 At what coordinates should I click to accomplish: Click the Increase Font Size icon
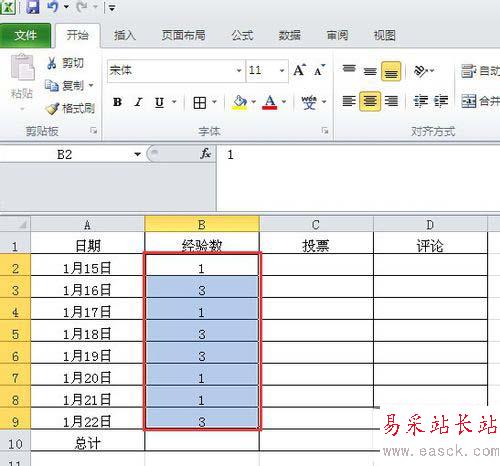[x=300, y=70]
